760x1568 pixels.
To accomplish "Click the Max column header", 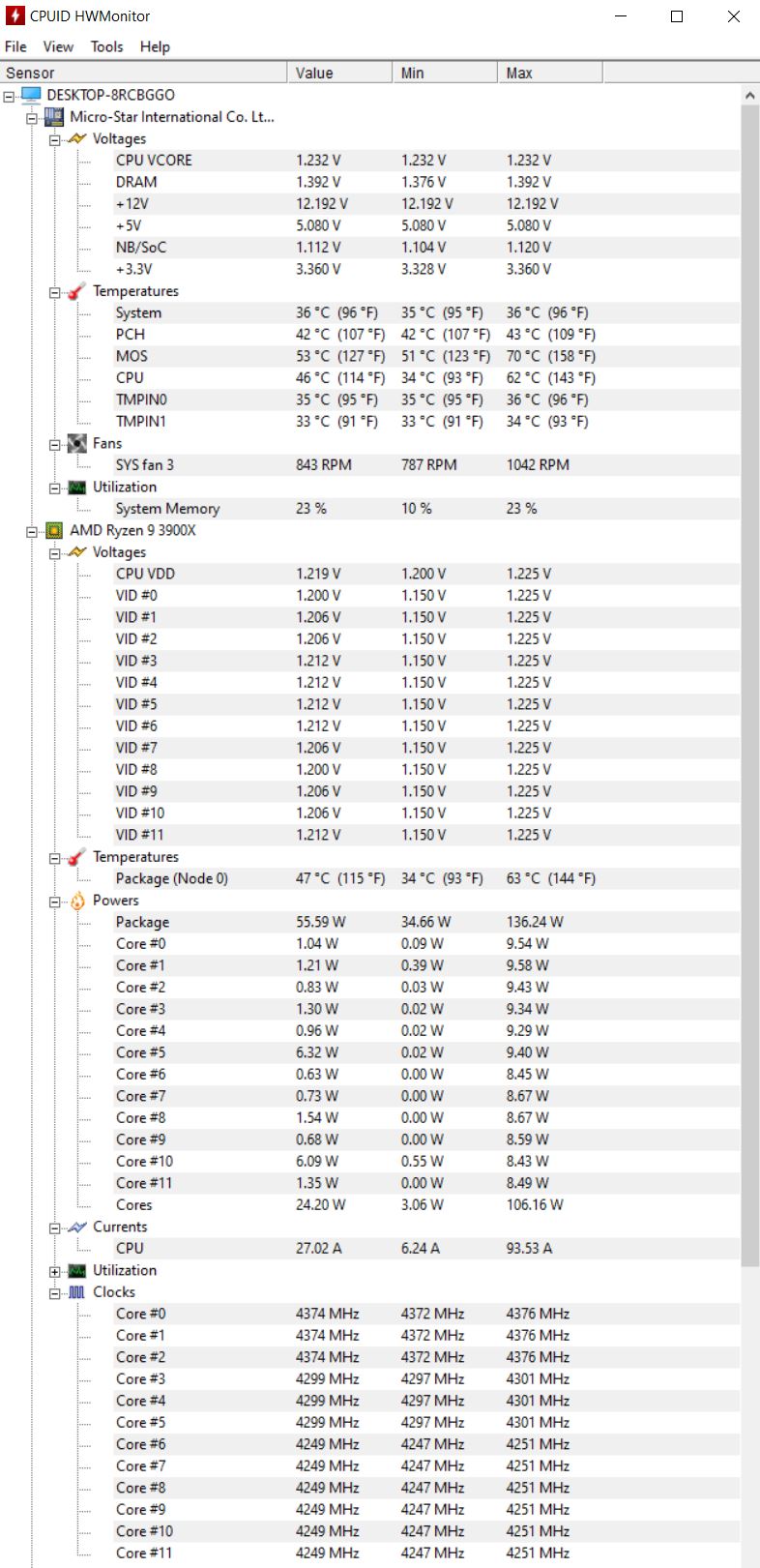I will 551,73.
